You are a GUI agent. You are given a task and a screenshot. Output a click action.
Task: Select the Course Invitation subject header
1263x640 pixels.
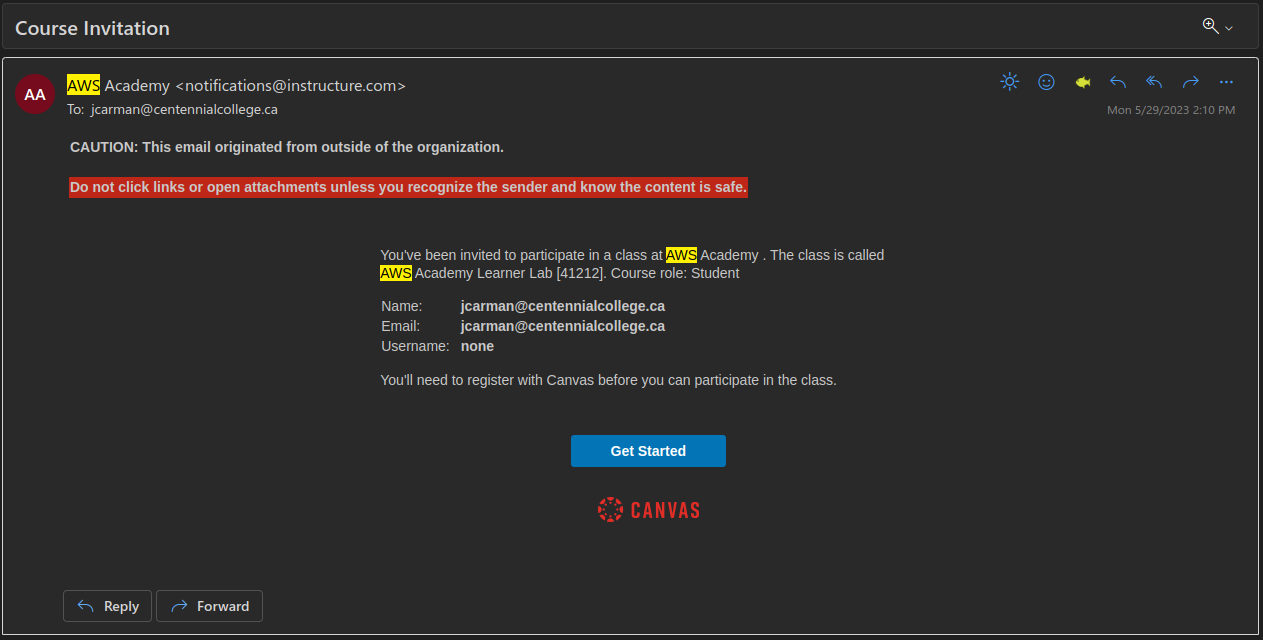tap(92, 28)
